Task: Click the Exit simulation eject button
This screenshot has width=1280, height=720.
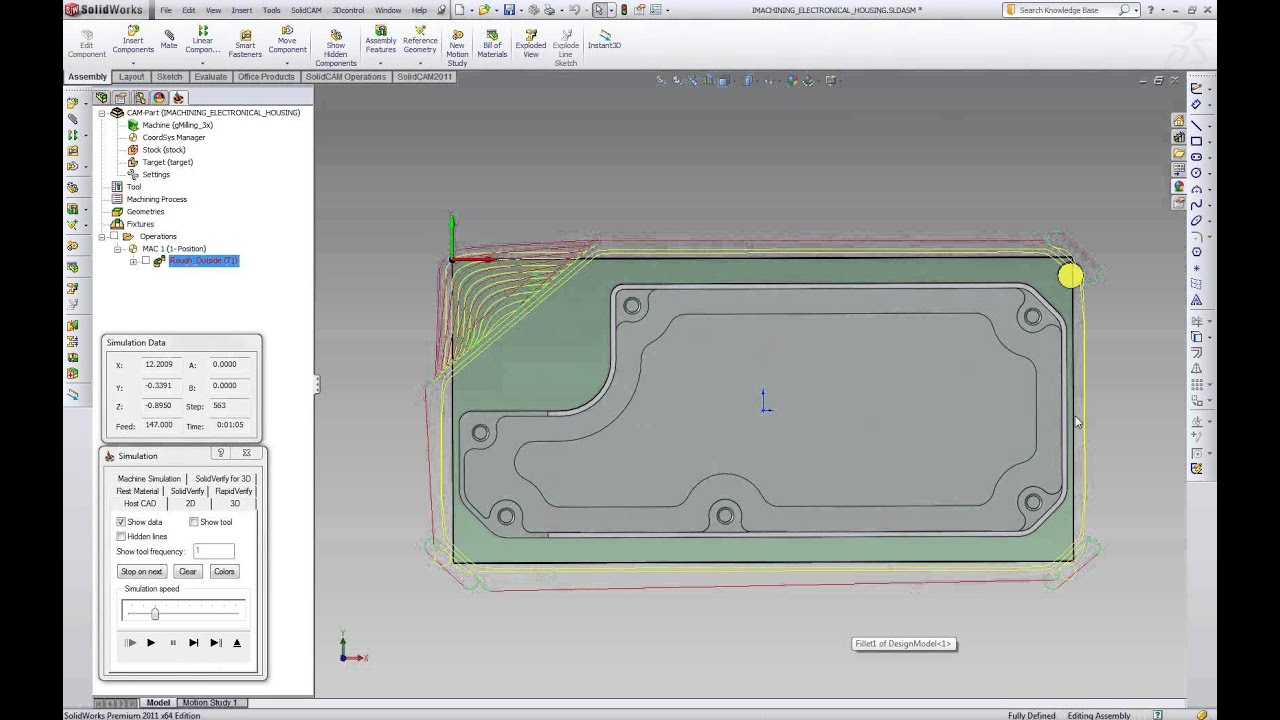Action: [x=237, y=643]
